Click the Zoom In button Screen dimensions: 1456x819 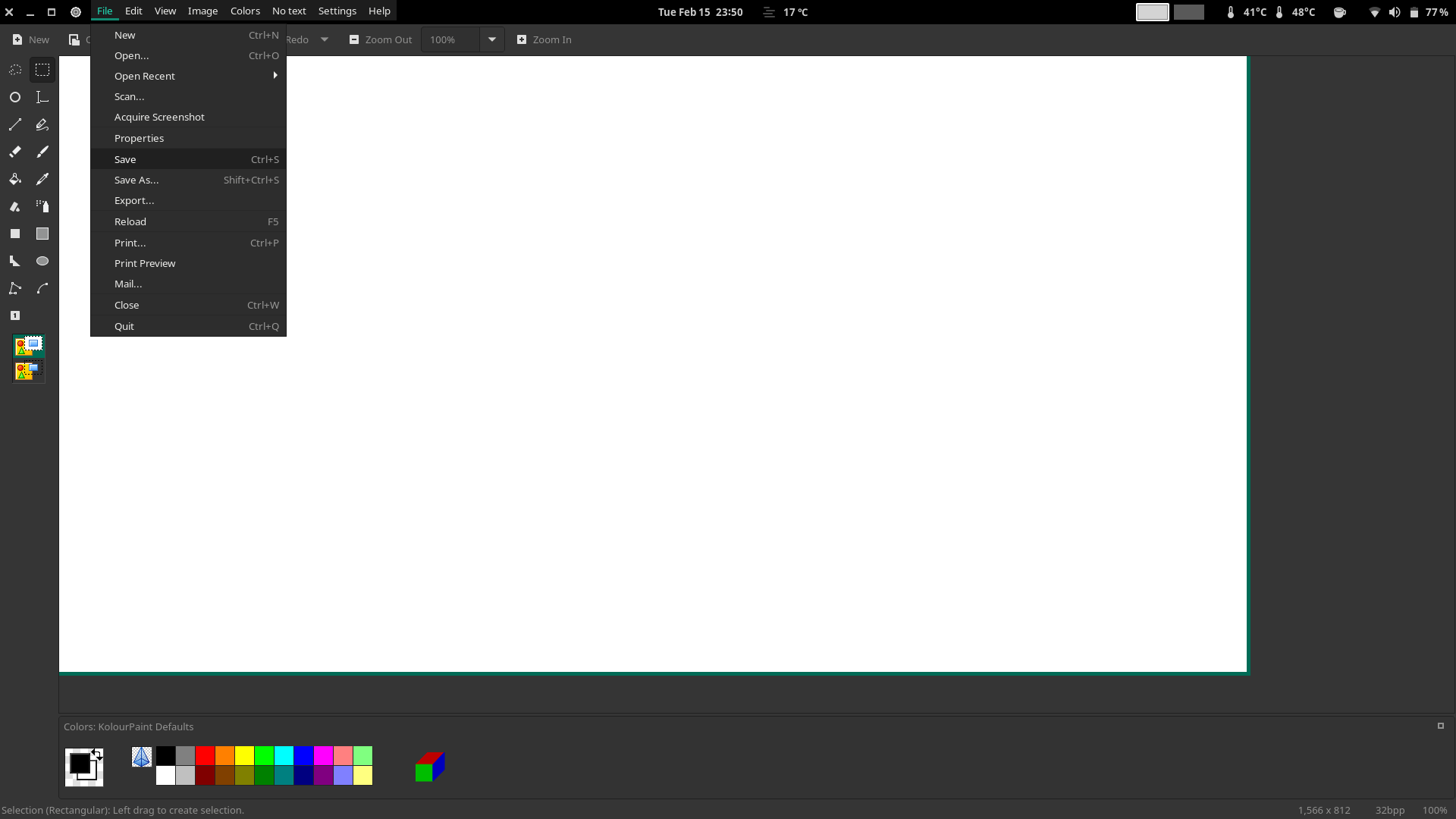coord(544,39)
